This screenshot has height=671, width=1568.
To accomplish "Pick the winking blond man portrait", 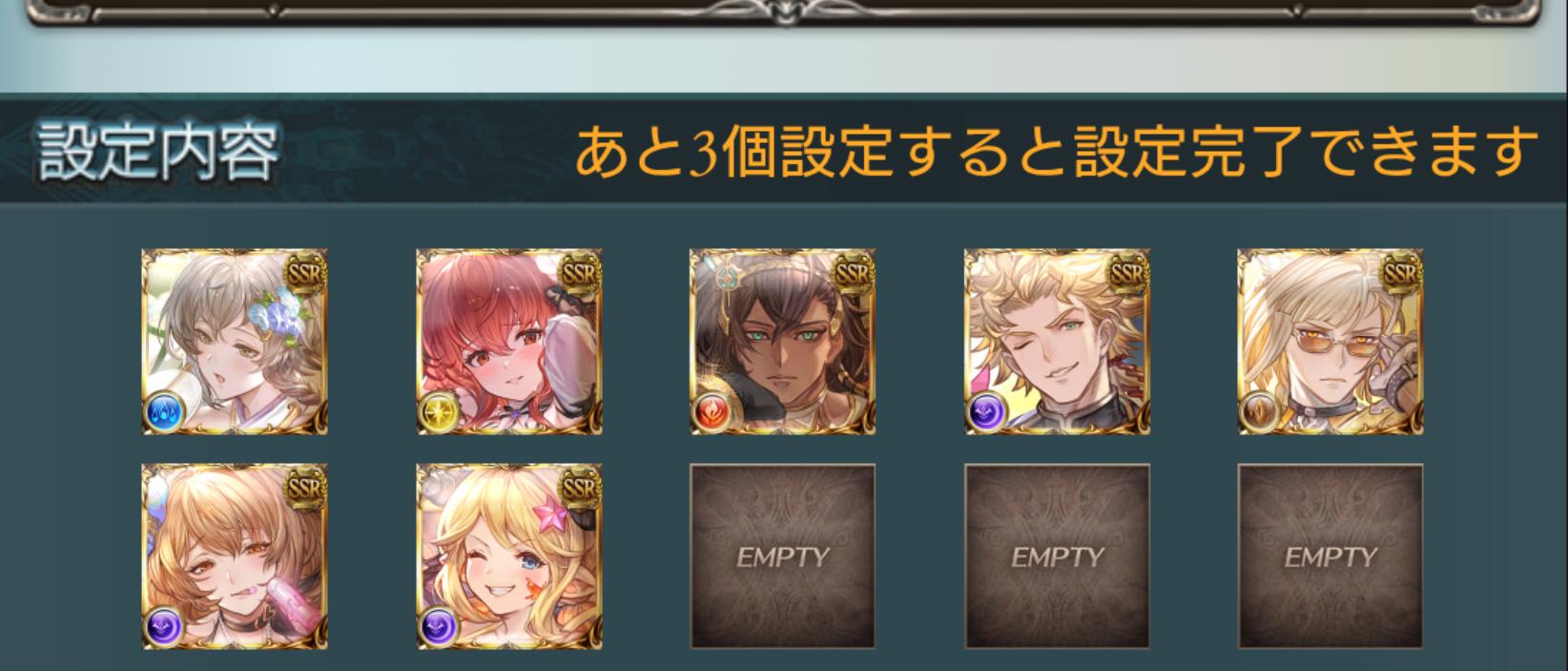I will 1057,342.
